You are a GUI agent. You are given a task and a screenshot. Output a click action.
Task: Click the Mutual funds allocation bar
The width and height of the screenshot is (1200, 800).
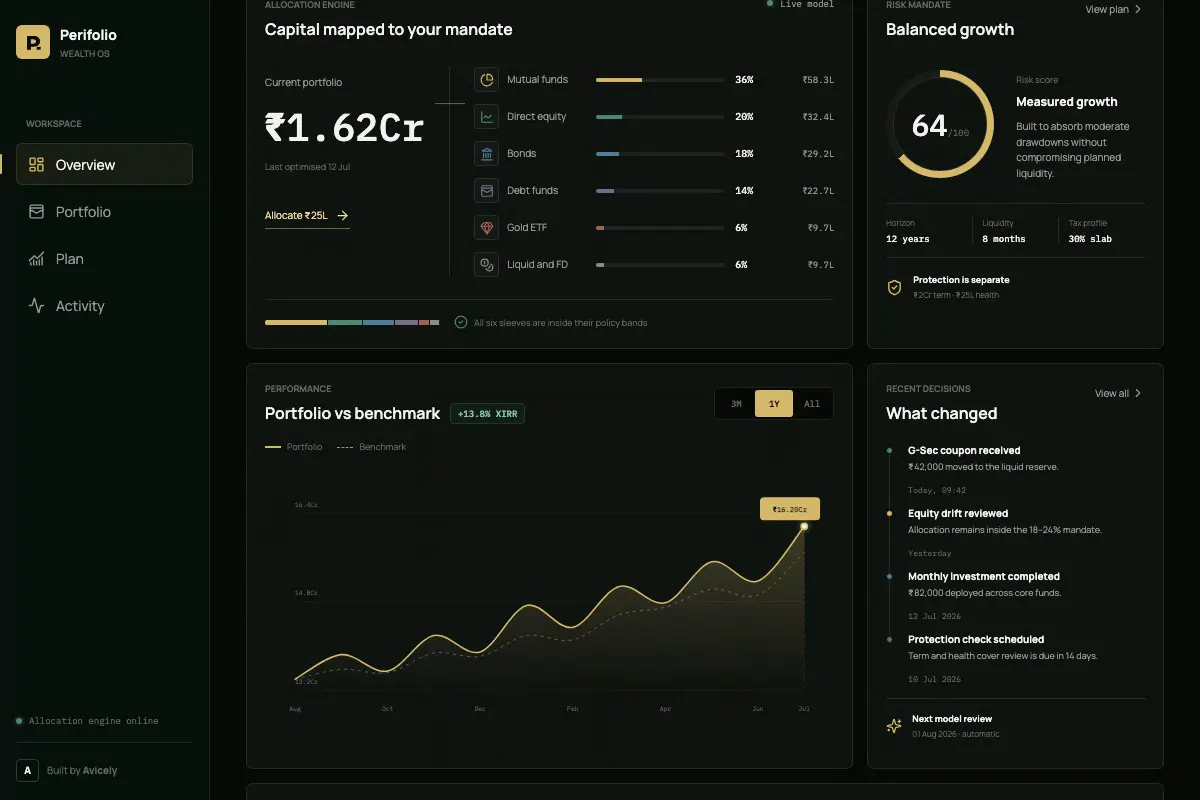[x=660, y=80]
